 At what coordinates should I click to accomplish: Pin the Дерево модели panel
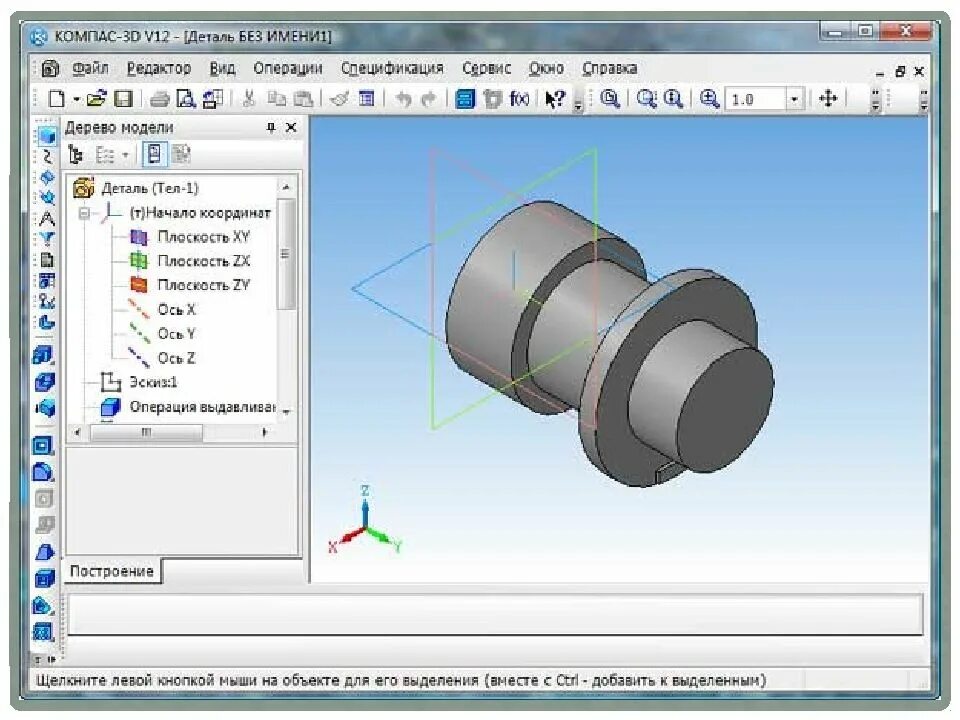[271, 127]
